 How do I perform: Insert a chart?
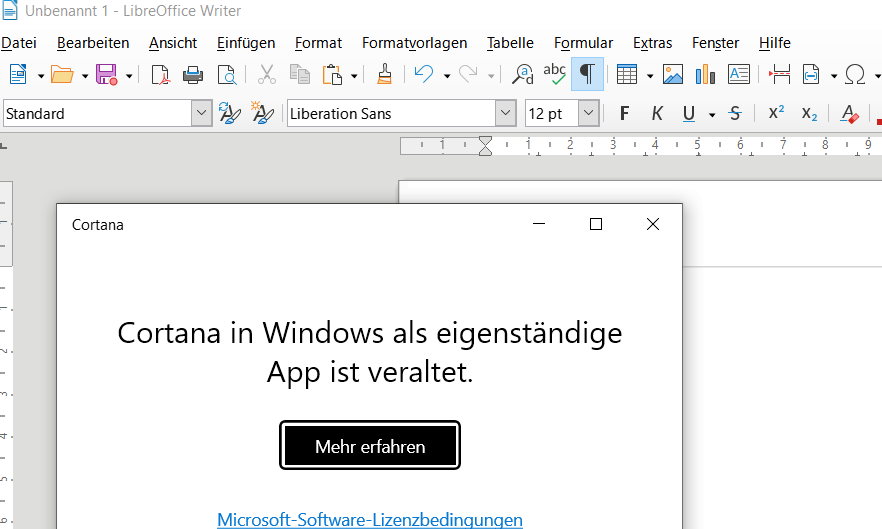705,74
